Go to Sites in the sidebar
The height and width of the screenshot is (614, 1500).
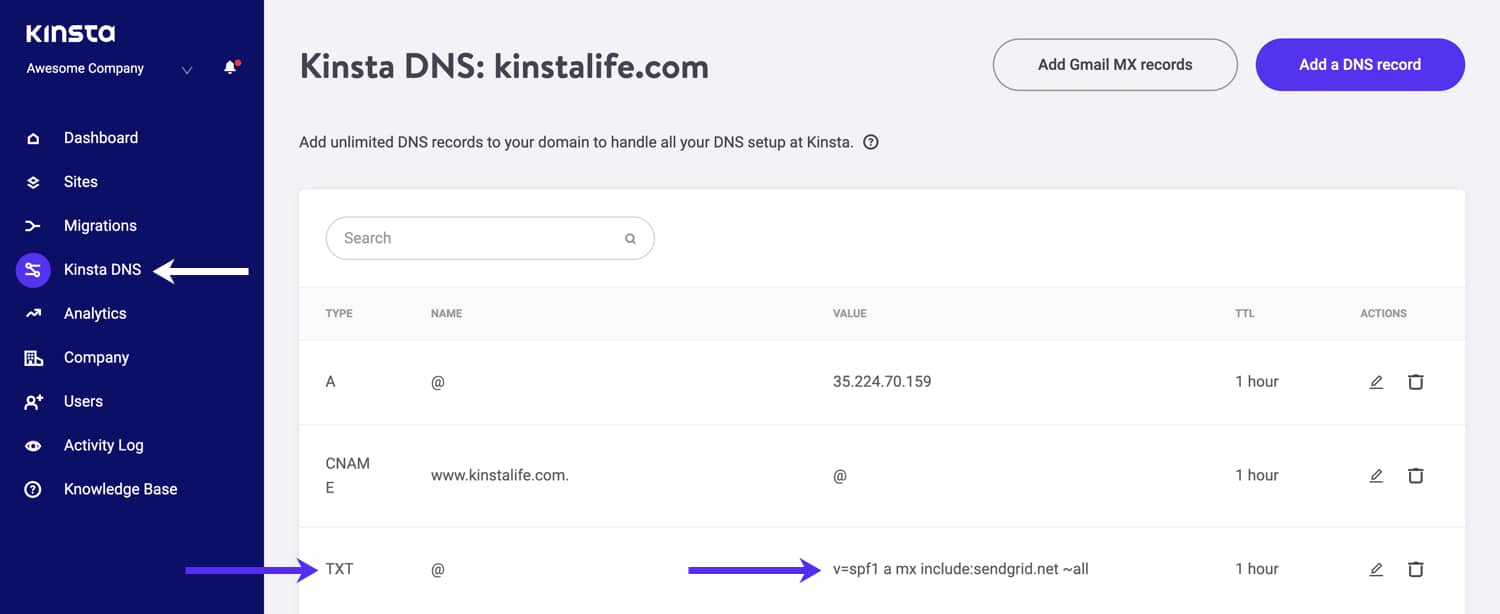click(x=81, y=182)
